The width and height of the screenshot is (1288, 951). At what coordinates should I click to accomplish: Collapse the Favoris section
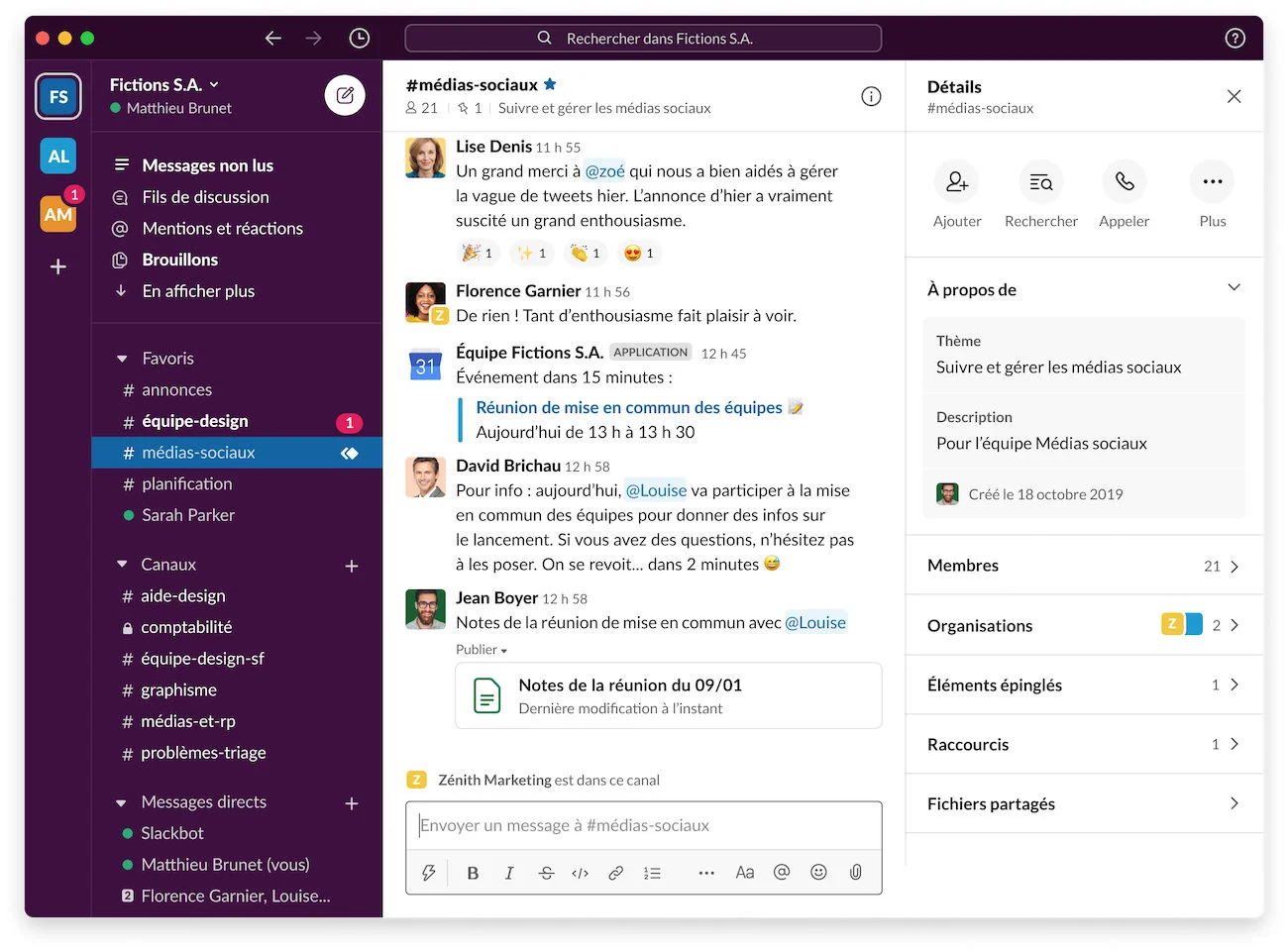(x=122, y=359)
